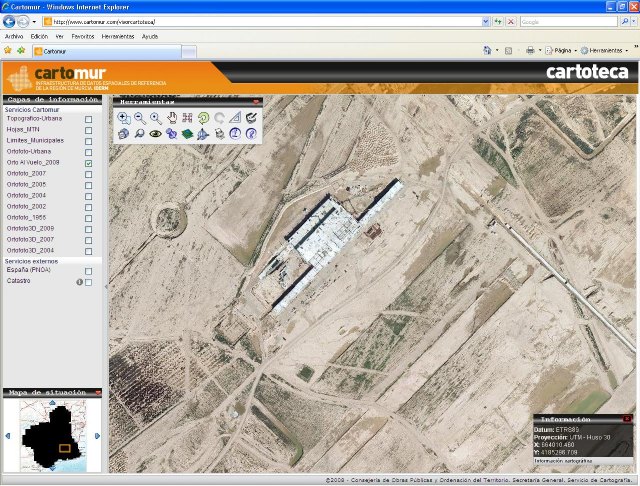Open the Herramientas menu in menu bar
This screenshot has width=640, height=486.
coord(118,35)
